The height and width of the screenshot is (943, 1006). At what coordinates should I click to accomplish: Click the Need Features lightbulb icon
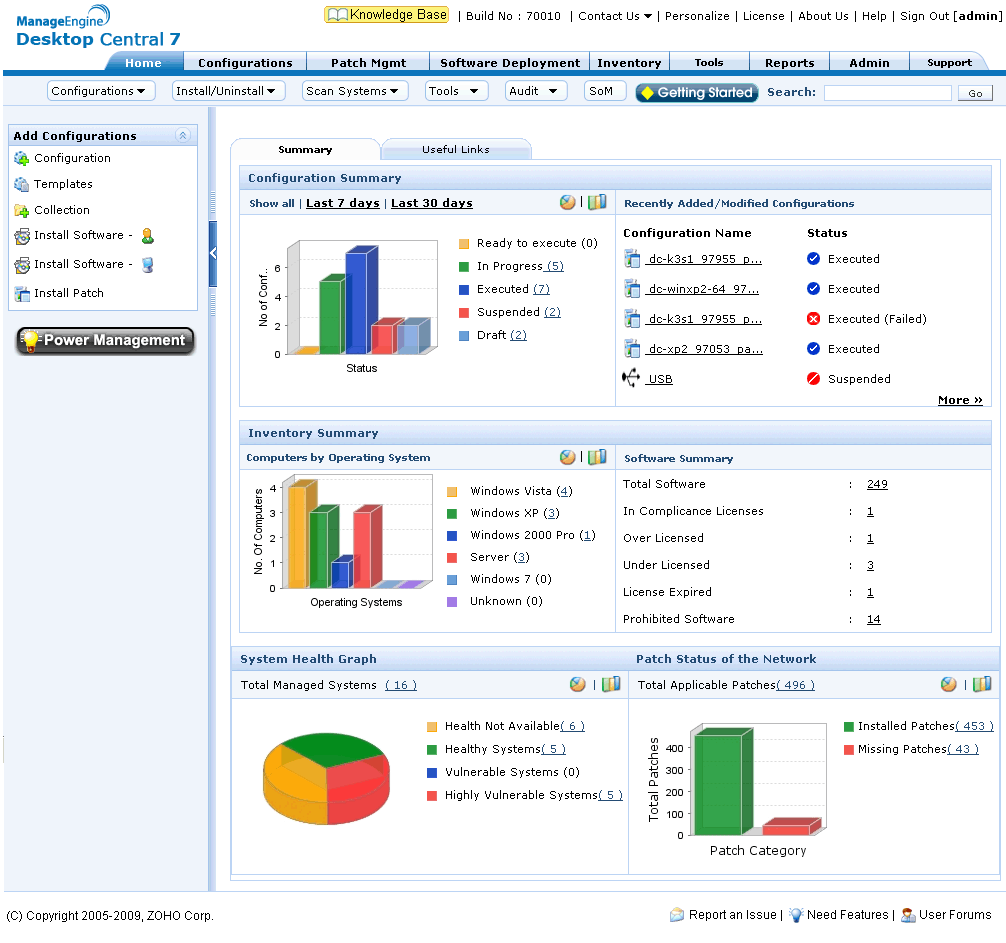[796, 915]
